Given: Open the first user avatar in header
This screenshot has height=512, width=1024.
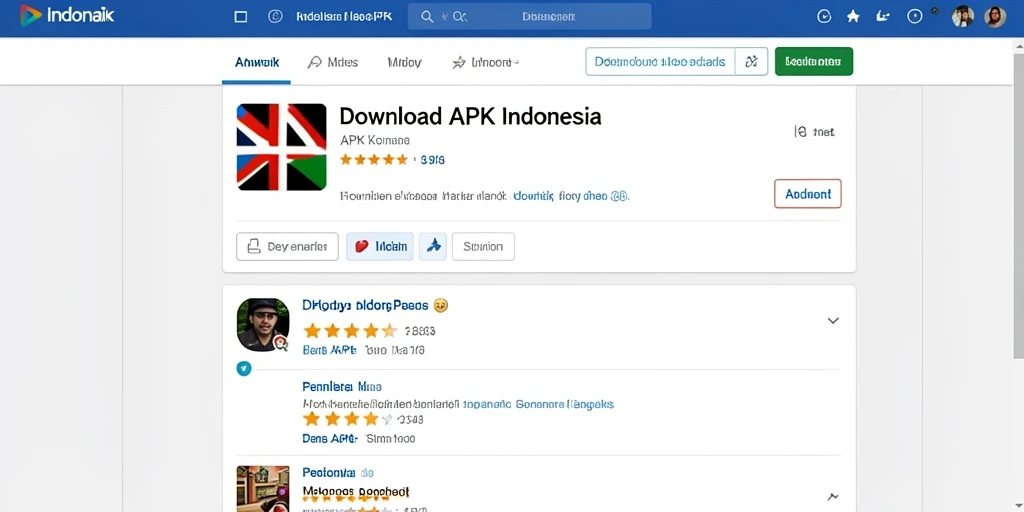Looking at the screenshot, I should (x=963, y=17).
